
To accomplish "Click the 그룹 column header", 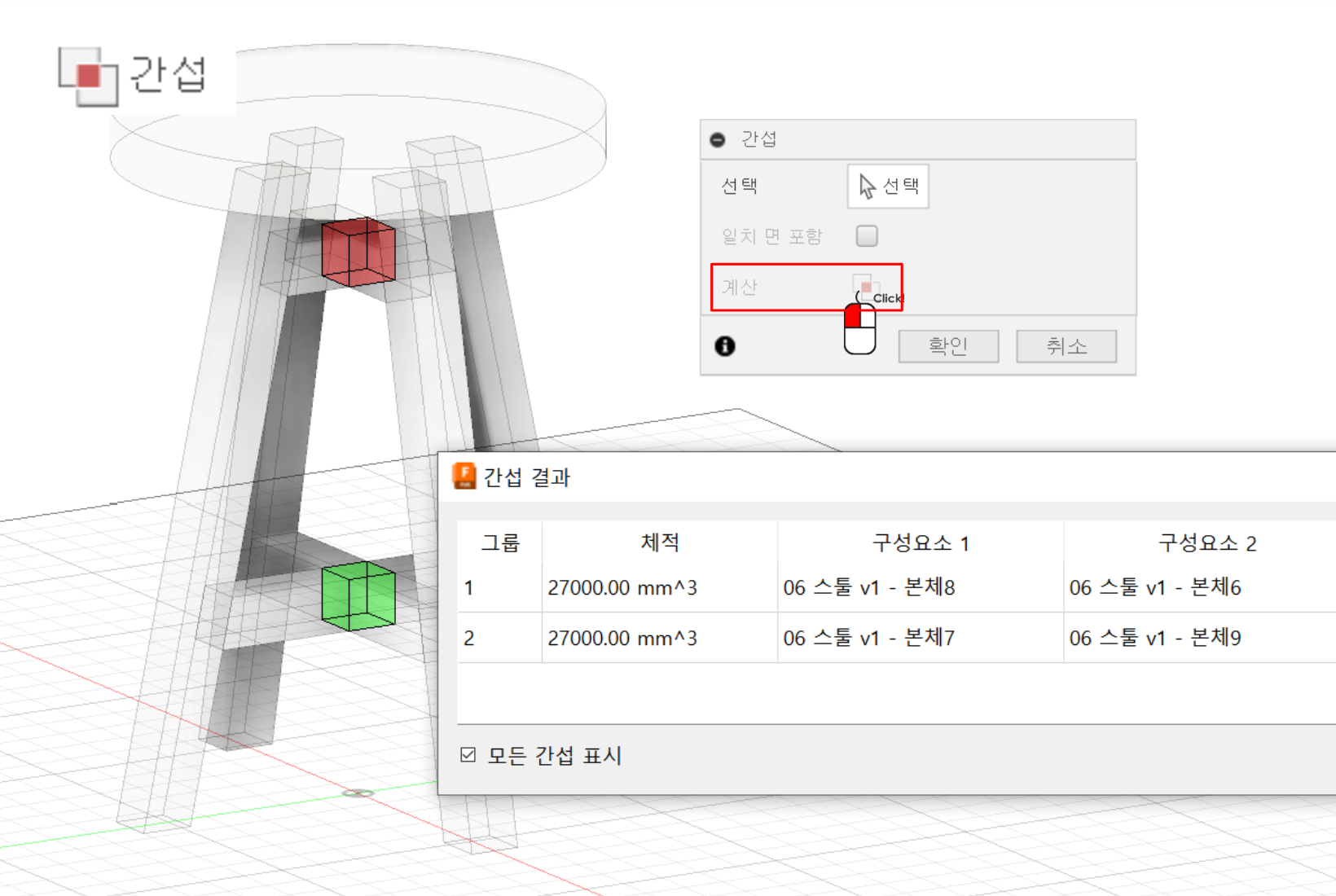I will pos(500,542).
